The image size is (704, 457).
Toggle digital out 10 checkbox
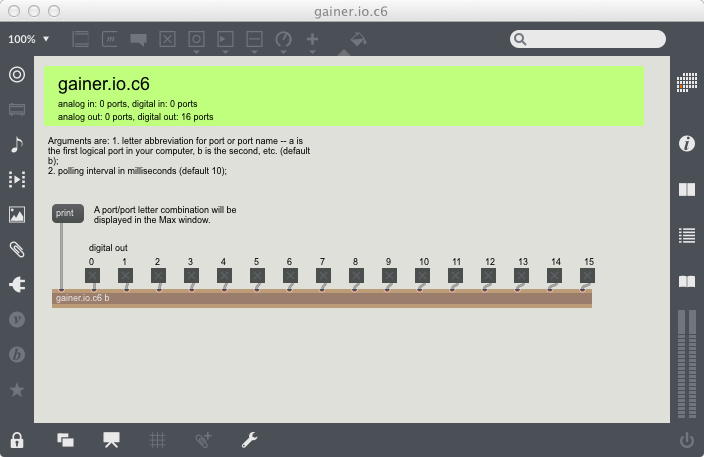[422, 276]
